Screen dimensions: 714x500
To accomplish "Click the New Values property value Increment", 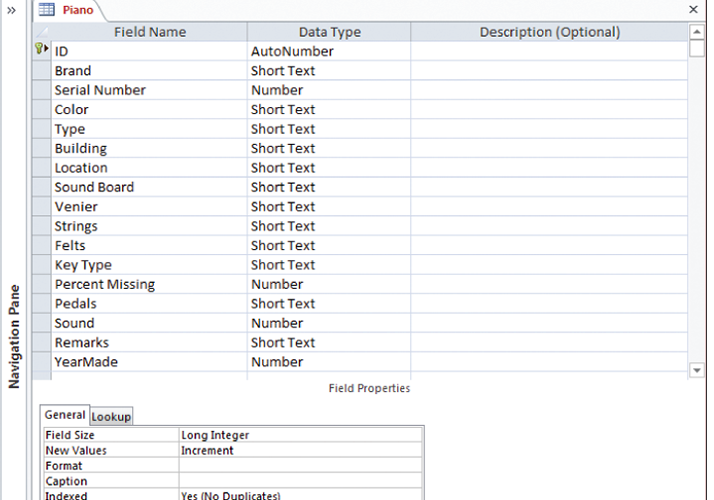I will pos(301,450).
